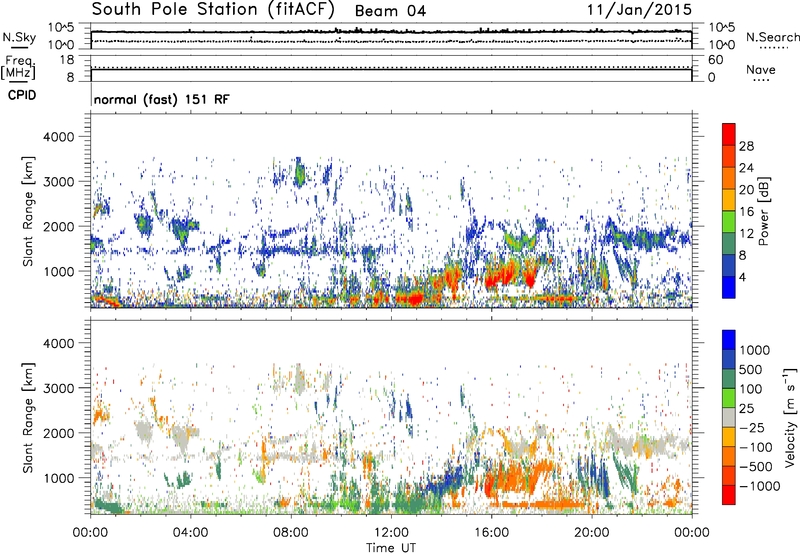800x554 pixels.
Task: Click the 'Nave' legend label
Action: [761, 70]
